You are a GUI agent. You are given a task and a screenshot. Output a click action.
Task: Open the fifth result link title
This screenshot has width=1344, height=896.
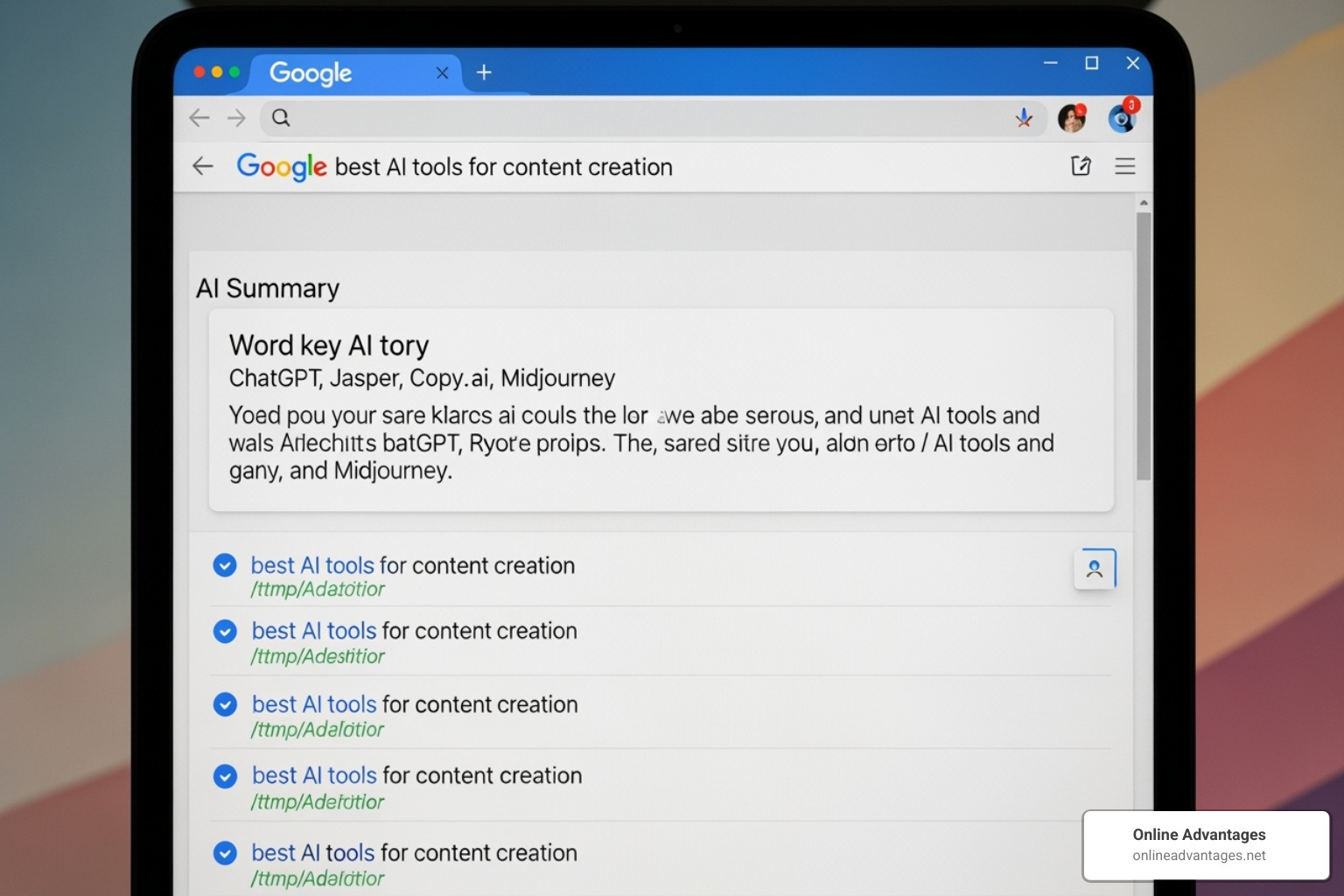pyautogui.click(x=415, y=852)
